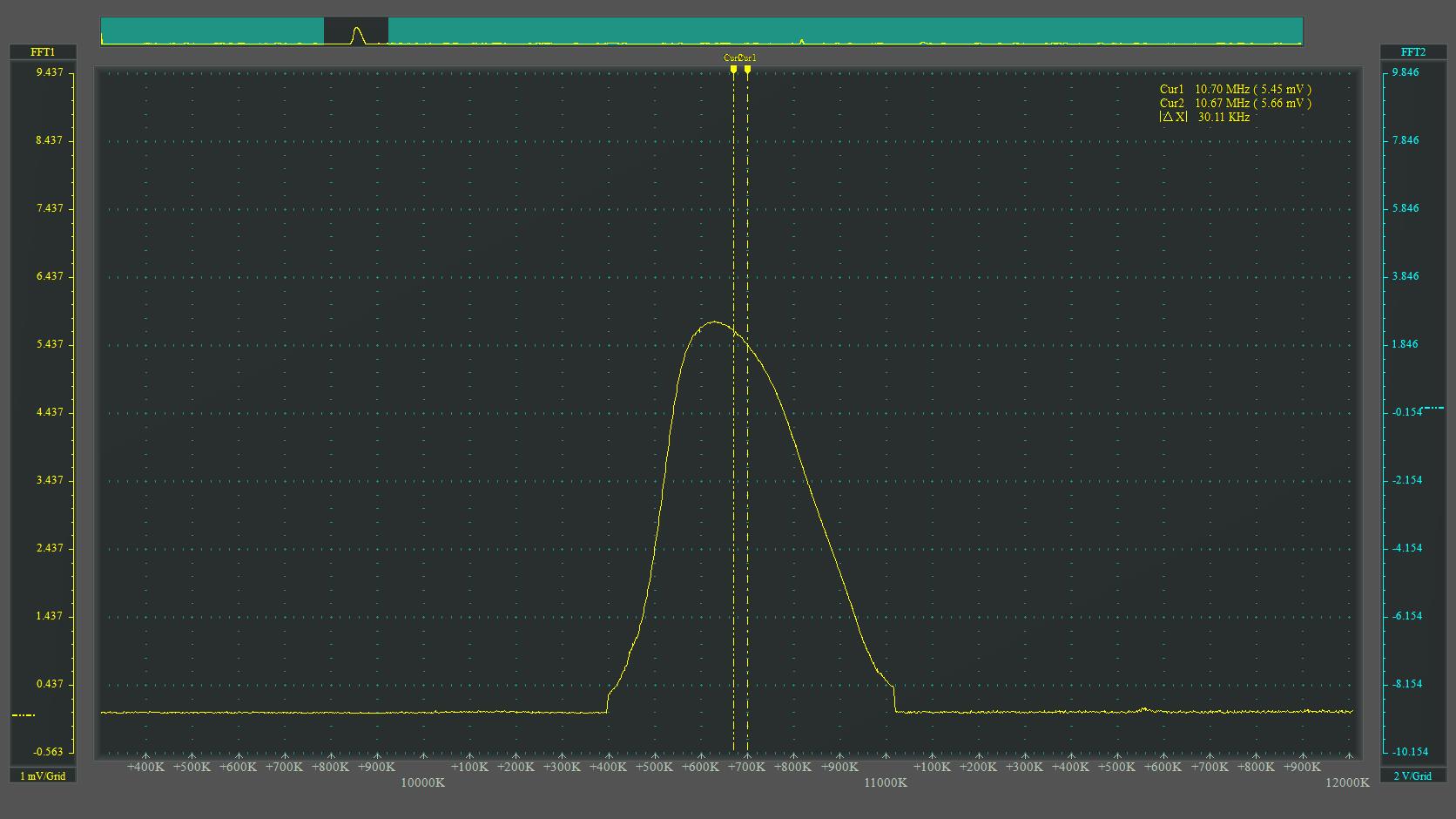The width and height of the screenshot is (1456, 819).
Task: Click the small peak in overview bar
Action: pos(801,40)
